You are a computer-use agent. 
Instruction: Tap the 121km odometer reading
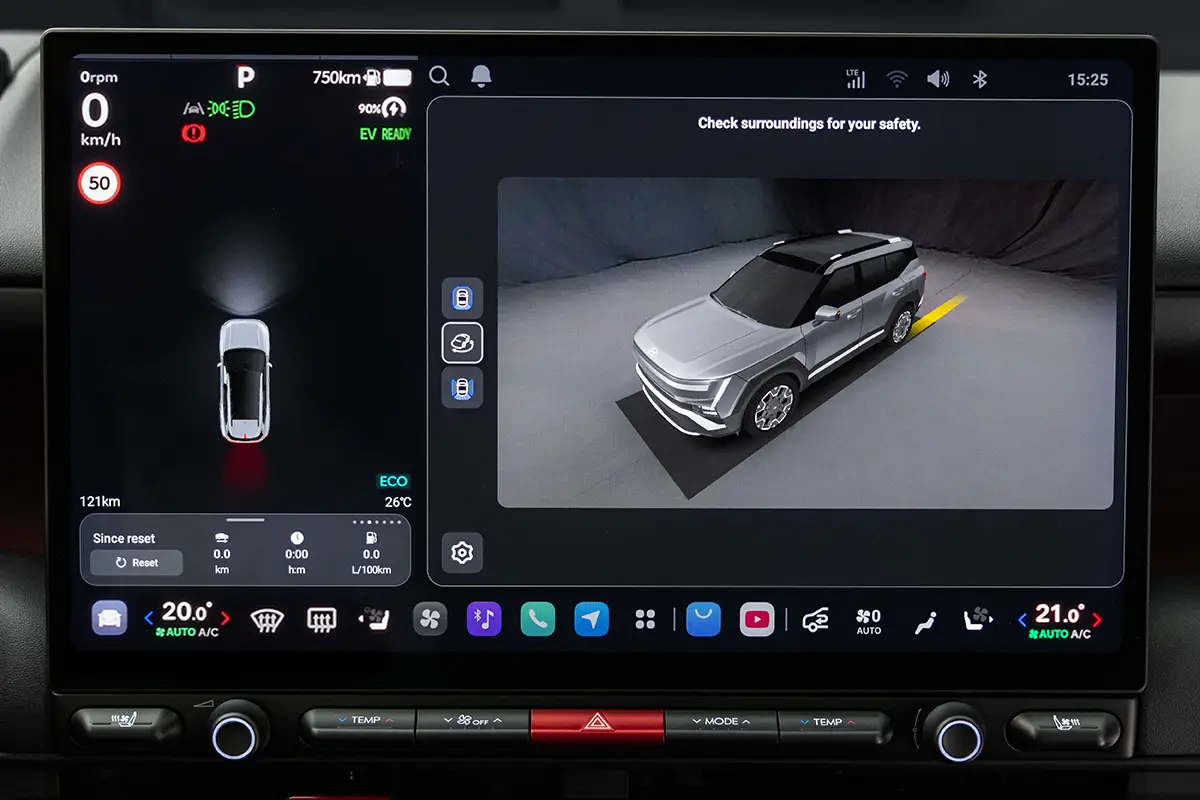pos(100,502)
